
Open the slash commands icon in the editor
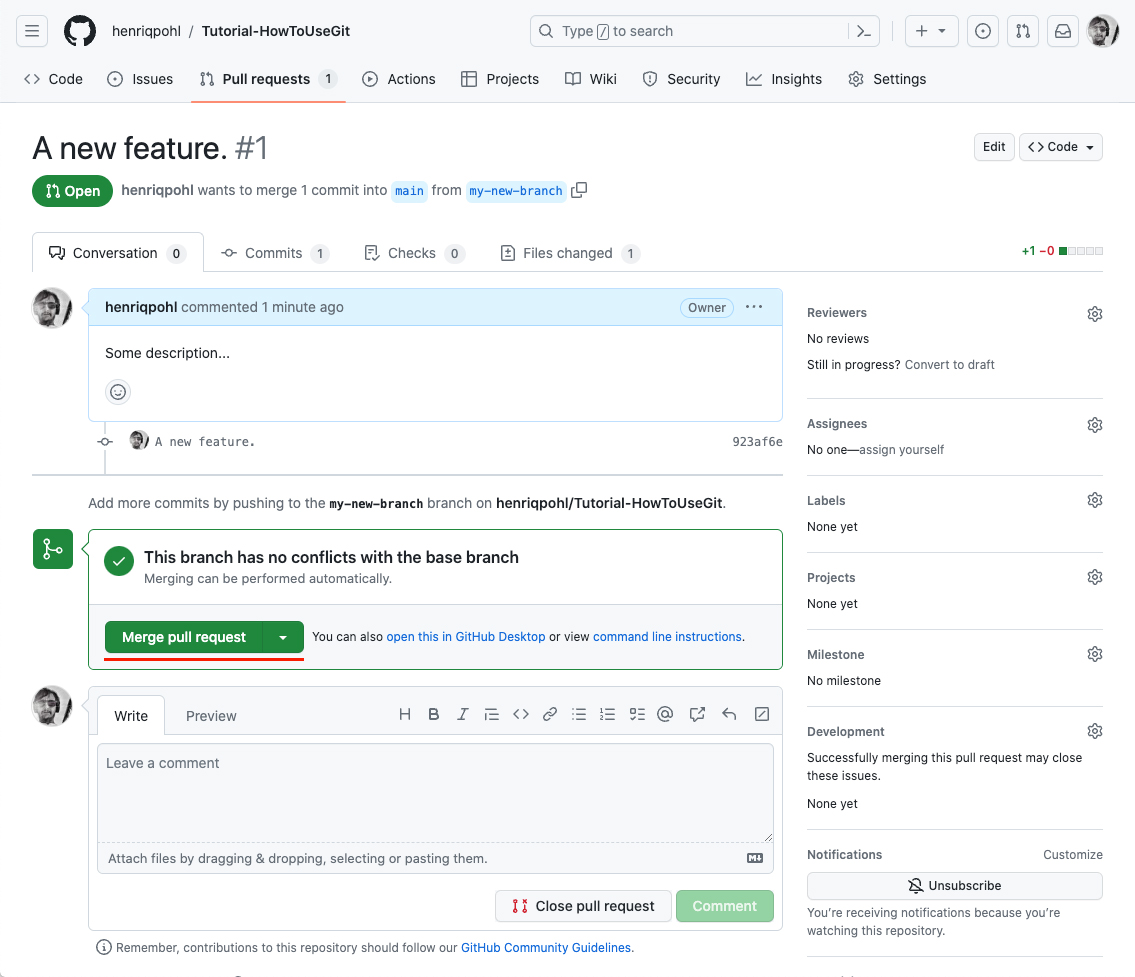coord(761,714)
